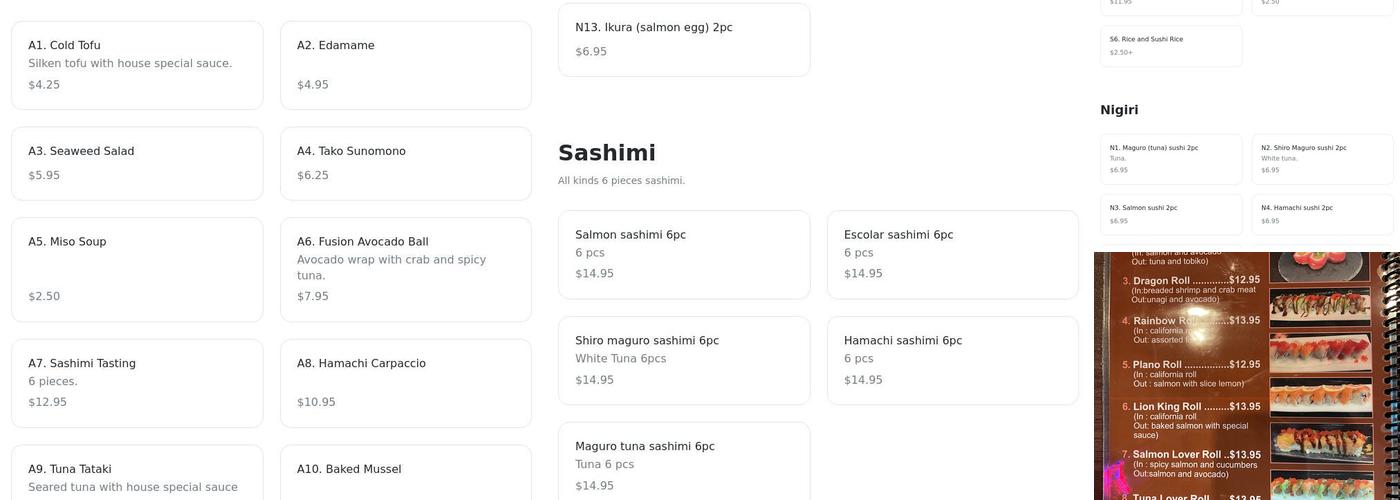The image size is (1400, 500).
Task: Select the A5. Miso Soup card
Action: click(x=137, y=269)
